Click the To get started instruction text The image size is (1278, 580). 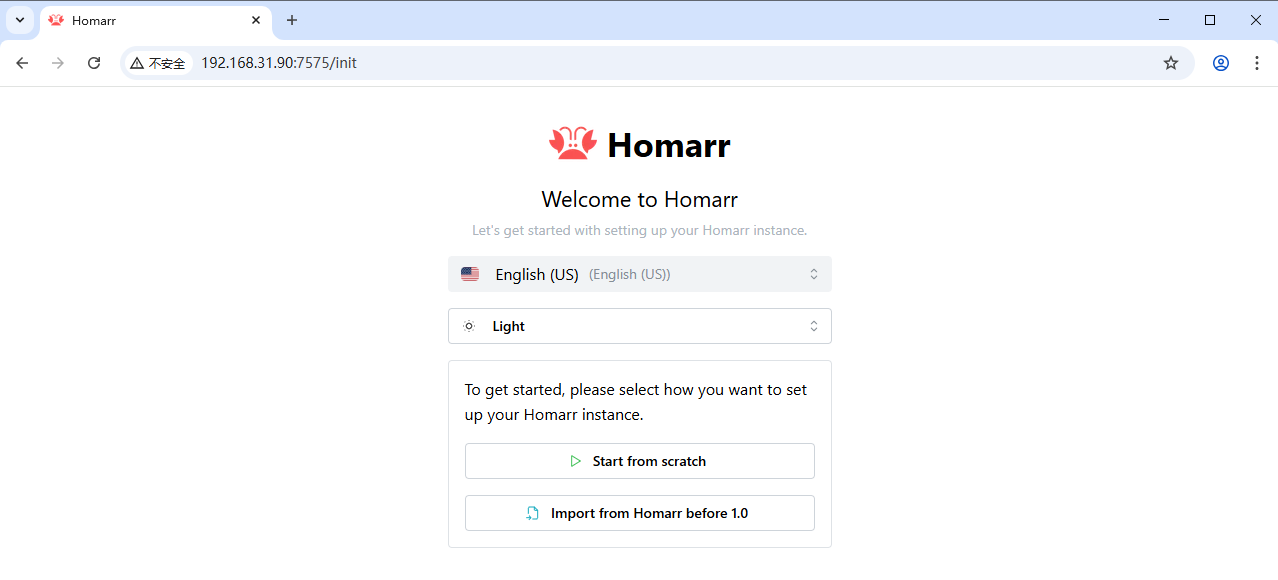click(636, 402)
